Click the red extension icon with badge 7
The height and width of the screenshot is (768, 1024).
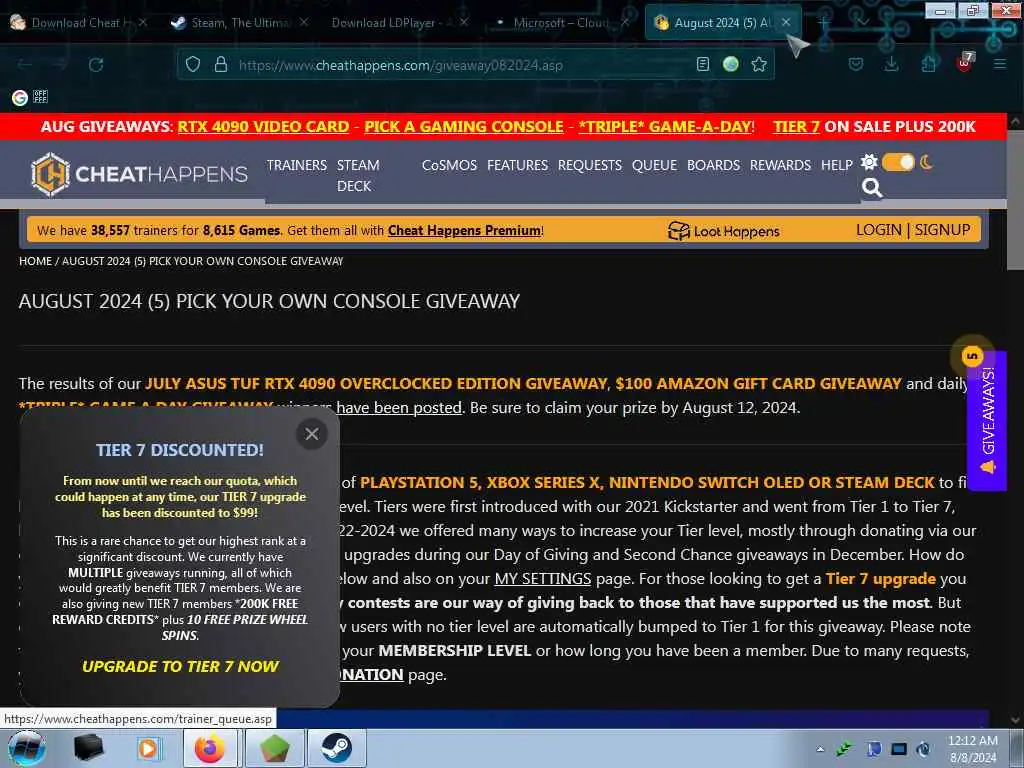pyautogui.click(x=965, y=62)
